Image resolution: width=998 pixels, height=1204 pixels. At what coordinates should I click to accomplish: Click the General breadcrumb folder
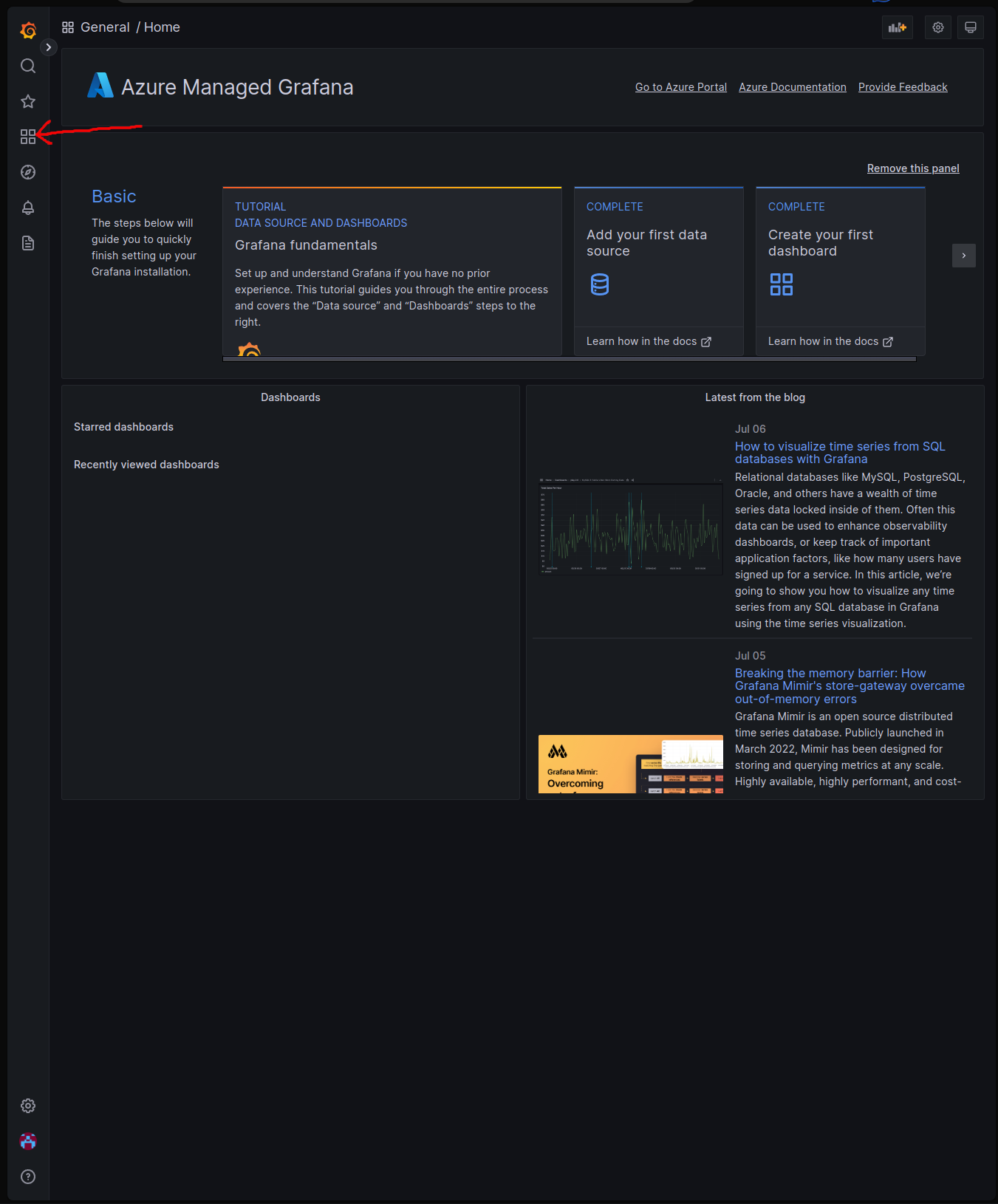(105, 27)
